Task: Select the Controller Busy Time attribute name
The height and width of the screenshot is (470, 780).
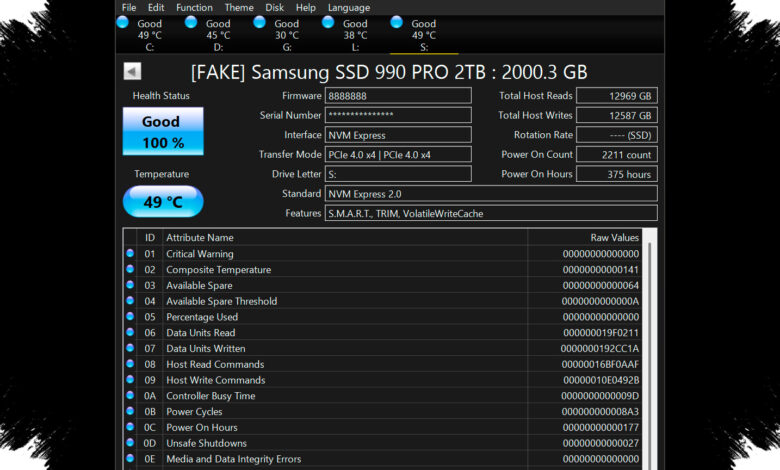Action: (x=210, y=396)
